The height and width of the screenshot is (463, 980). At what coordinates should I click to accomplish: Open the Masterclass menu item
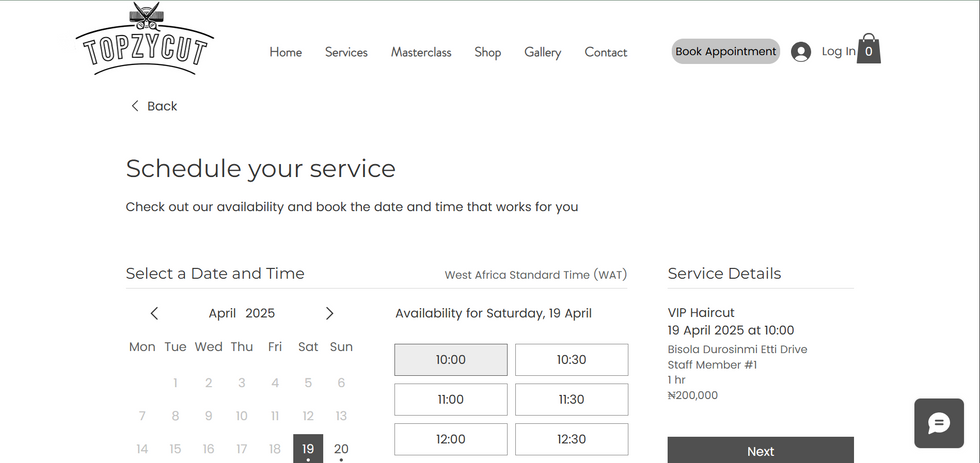(421, 52)
